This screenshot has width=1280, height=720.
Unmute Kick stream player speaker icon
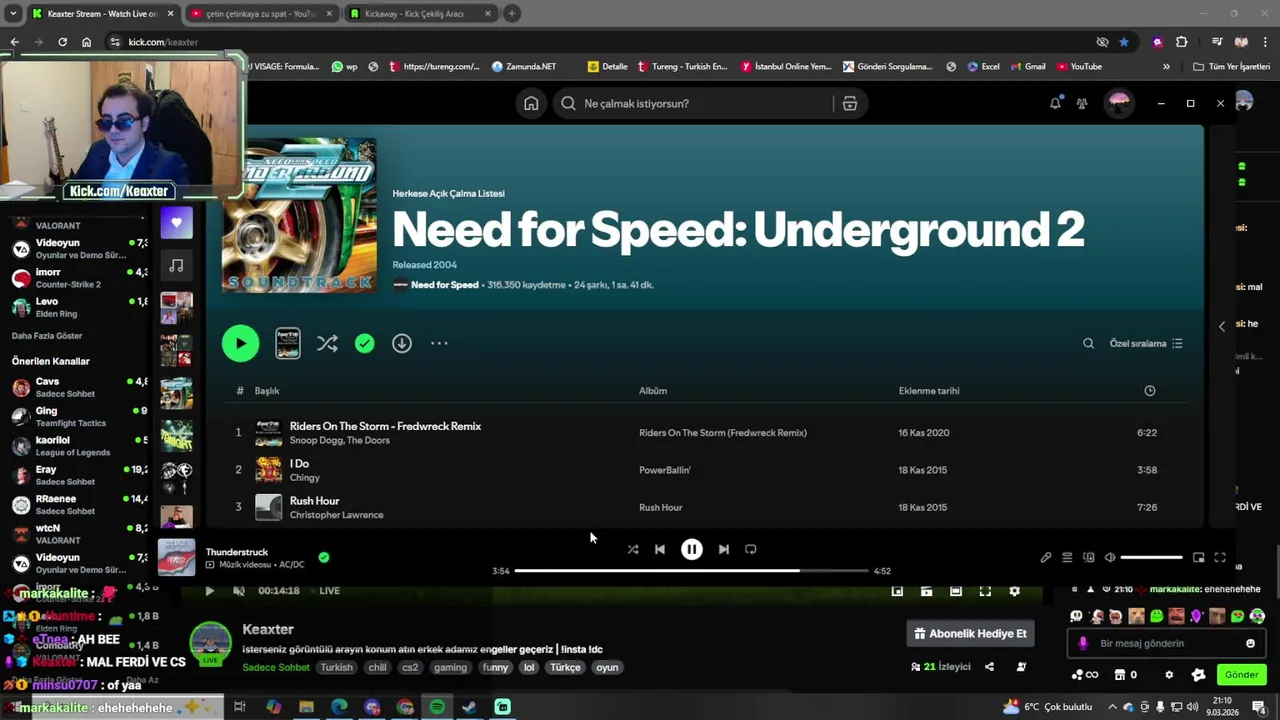pyautogui.click(x=238, y=591)
